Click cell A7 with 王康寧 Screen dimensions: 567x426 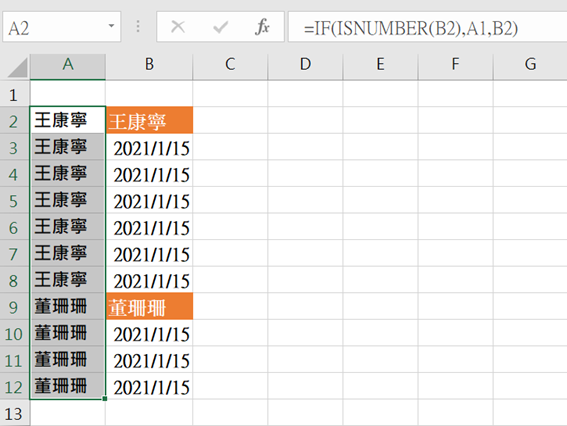tap(68, 253)
